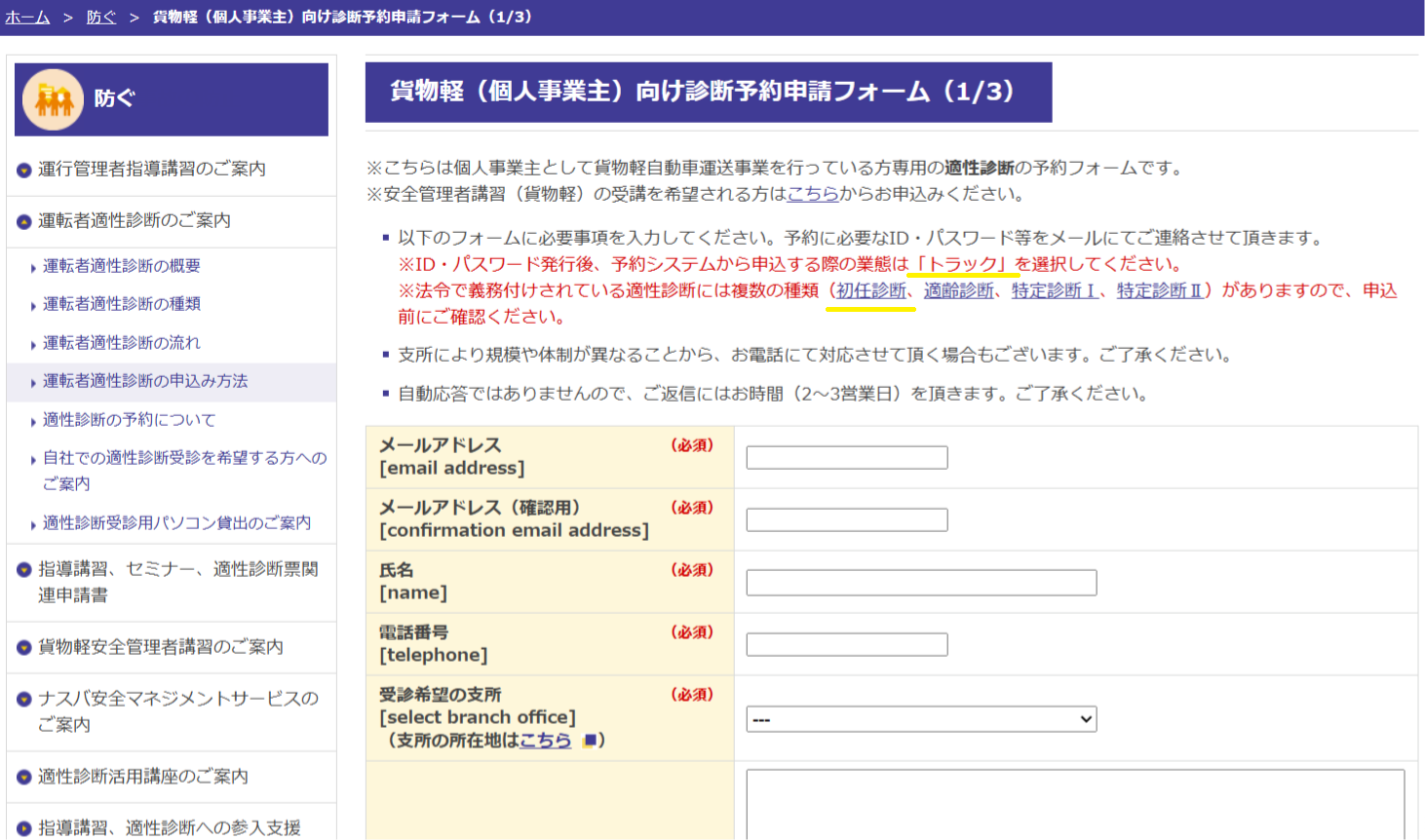Image resolution: width=1425 pixels, height=840 pixels.
Task: Click the 防ぐ family icon in sidebar header
Action: (54, 99)
